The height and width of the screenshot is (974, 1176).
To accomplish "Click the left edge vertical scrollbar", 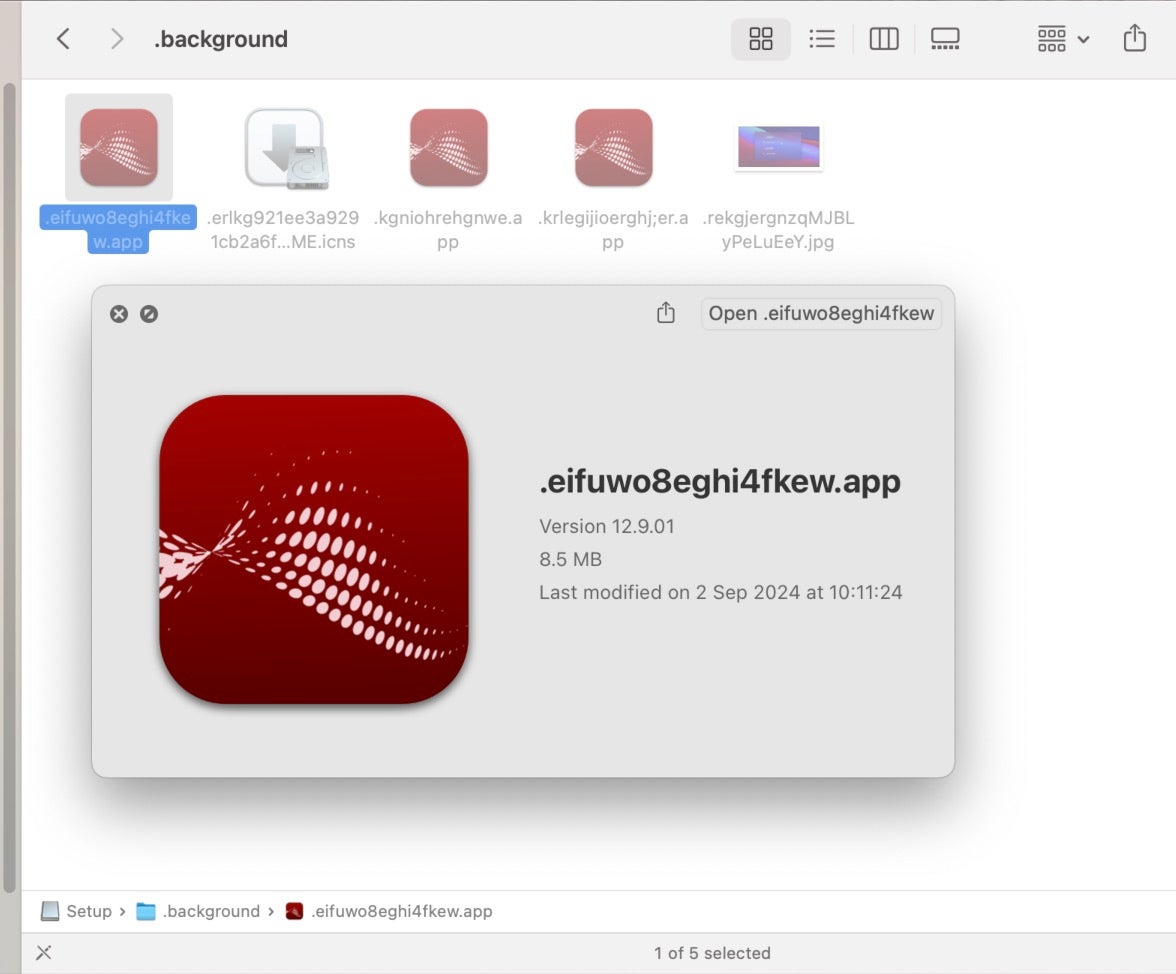I will pyautogui.click(x=9, y=480).
